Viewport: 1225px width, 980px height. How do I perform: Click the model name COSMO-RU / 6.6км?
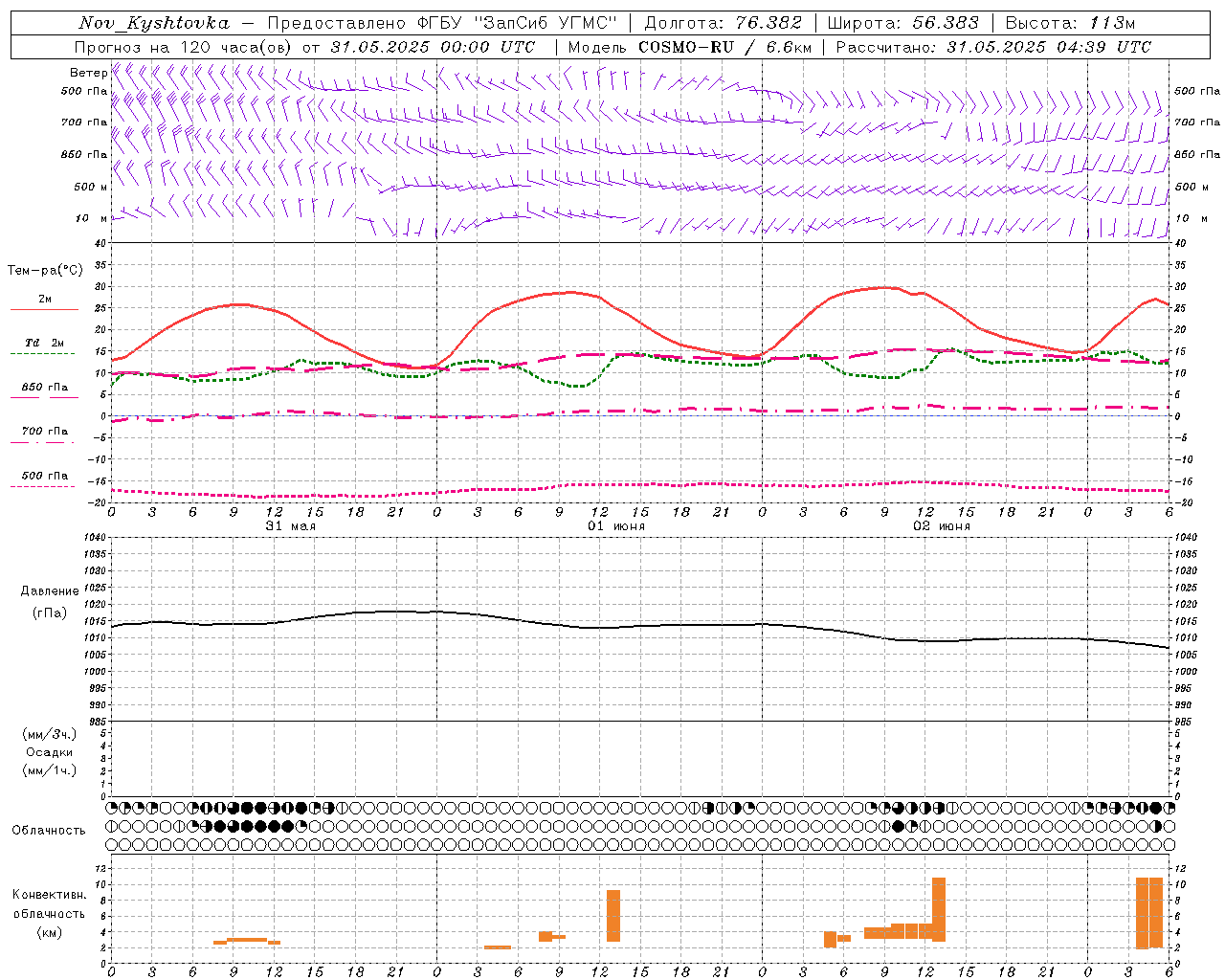pos(724,47)
